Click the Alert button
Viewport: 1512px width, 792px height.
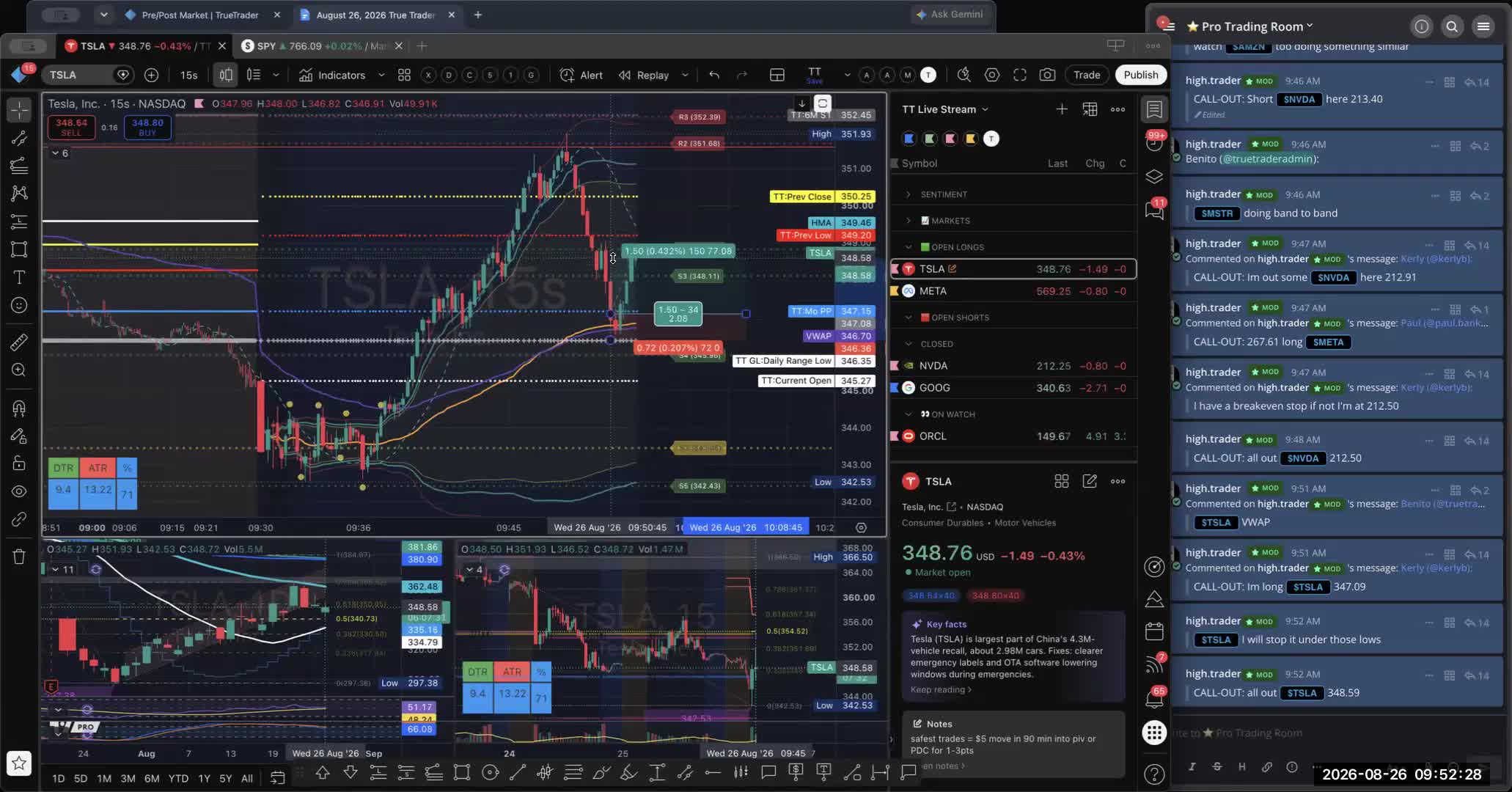[x=581, y=75]
